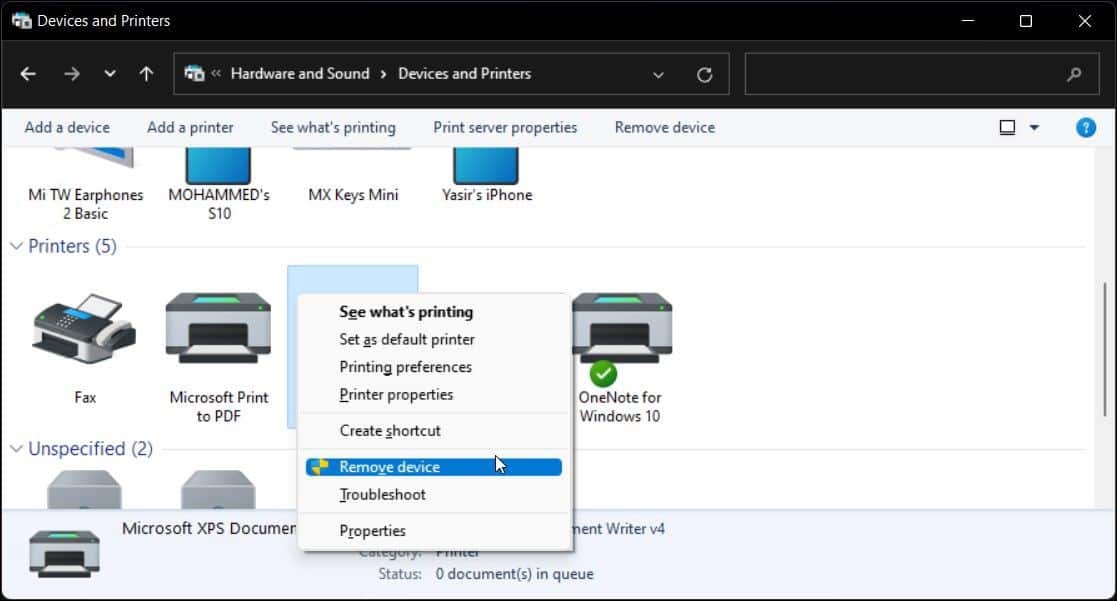
Task: Collapse the Unspecified (2) section
Action: point(15,449)
